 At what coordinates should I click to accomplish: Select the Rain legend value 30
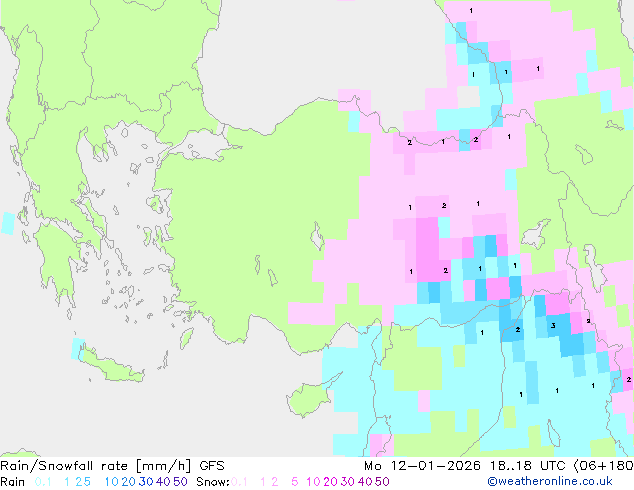point(146,482)
